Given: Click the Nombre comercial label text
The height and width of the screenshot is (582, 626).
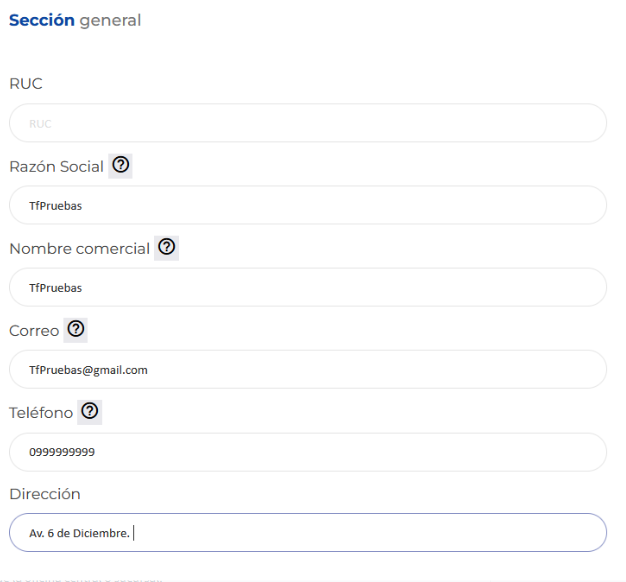Looking at the screenshot, I should 79,249.
